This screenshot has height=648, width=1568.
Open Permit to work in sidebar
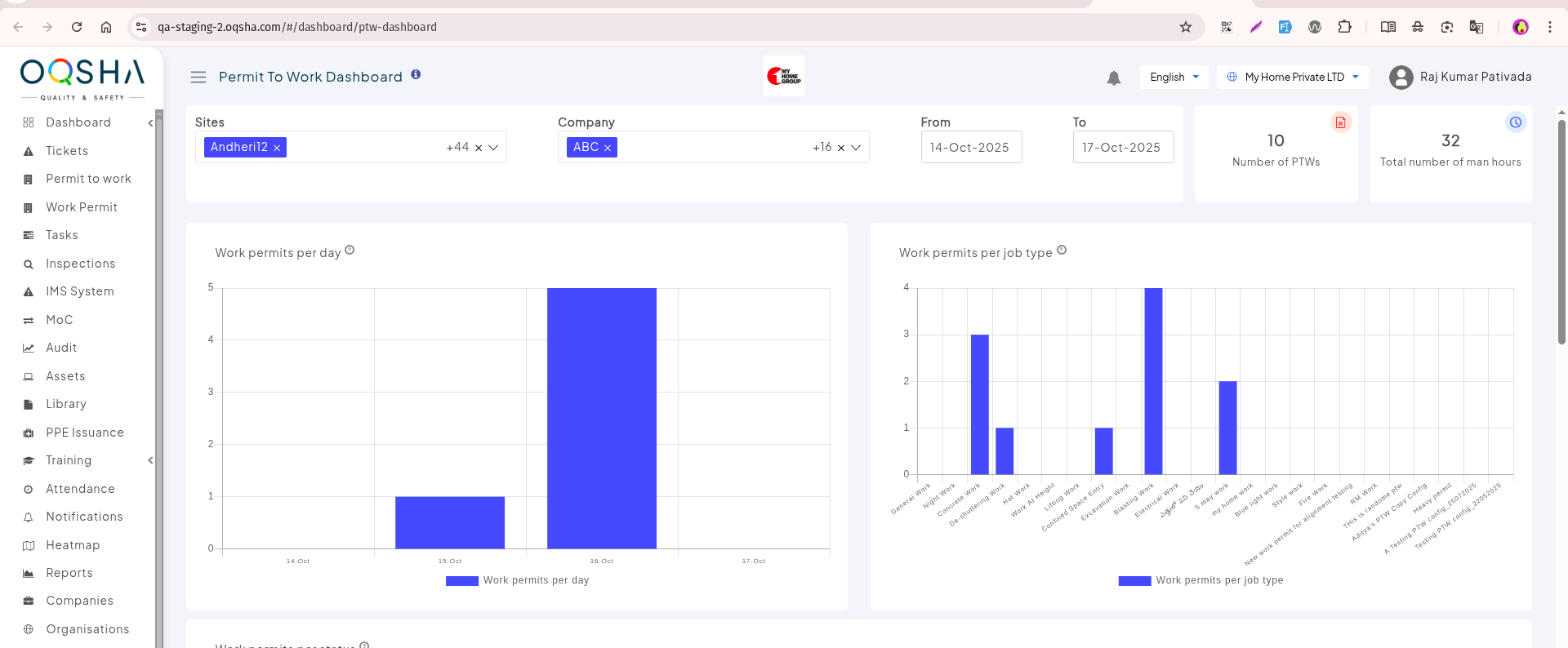pyautogui.click(x=88, y=179)
